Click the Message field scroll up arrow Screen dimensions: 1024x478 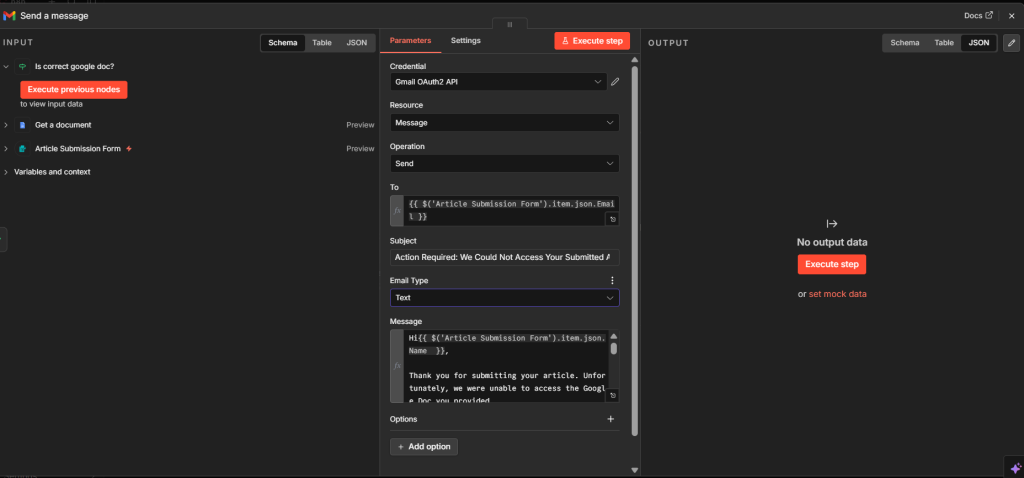coord(614,336)
